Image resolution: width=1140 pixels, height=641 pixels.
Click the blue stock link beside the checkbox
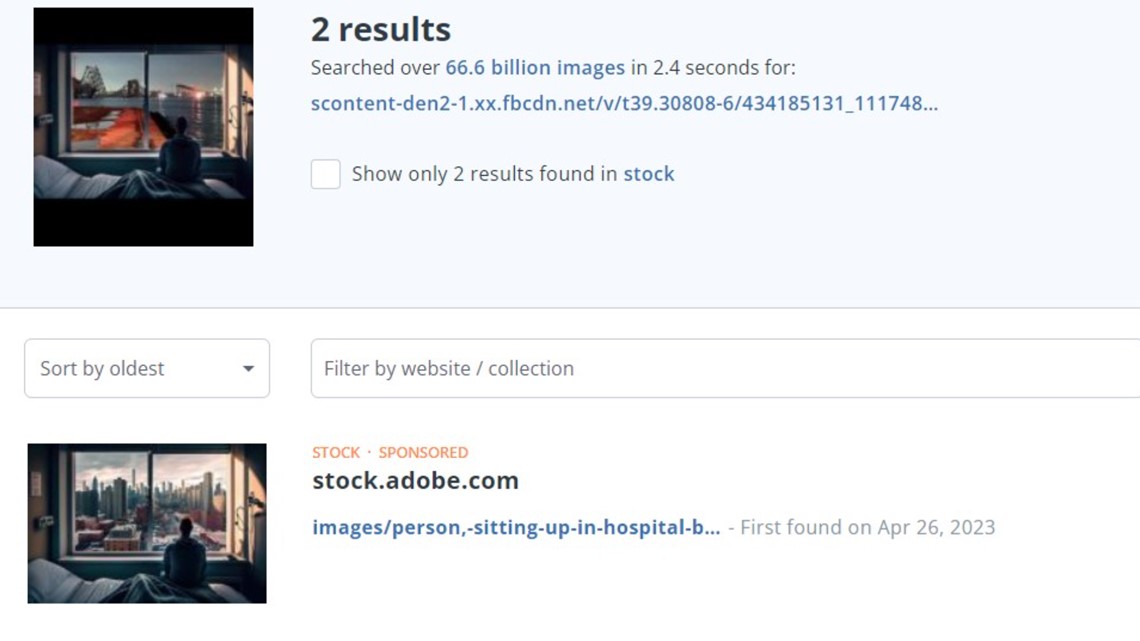649,174
